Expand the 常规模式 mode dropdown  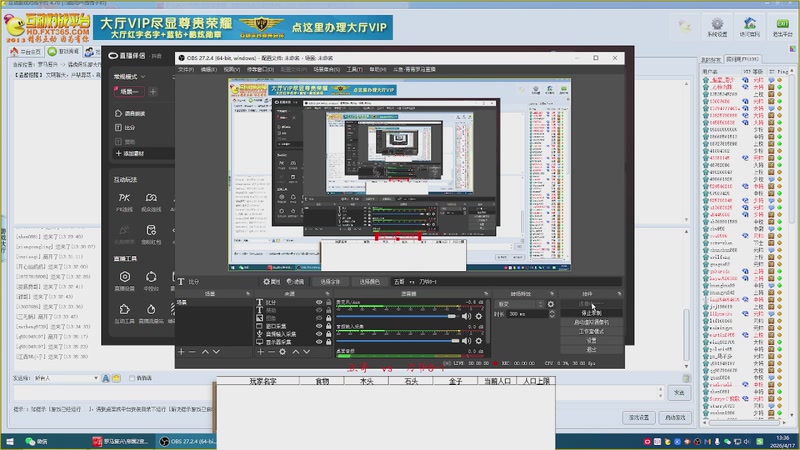click(x=129, y=77)
